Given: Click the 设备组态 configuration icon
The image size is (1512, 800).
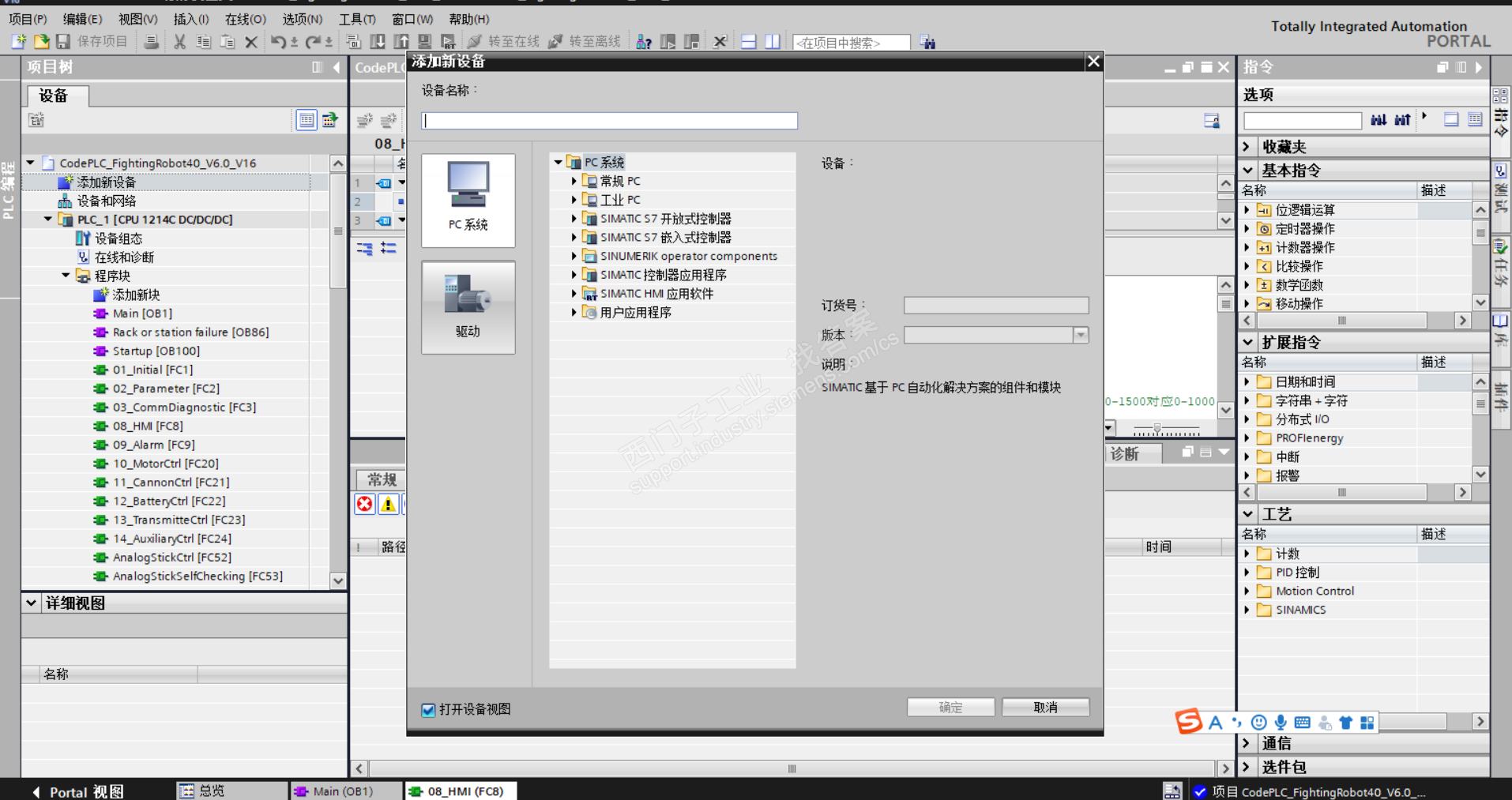Looking at the screenshot, I should [83, 238].
